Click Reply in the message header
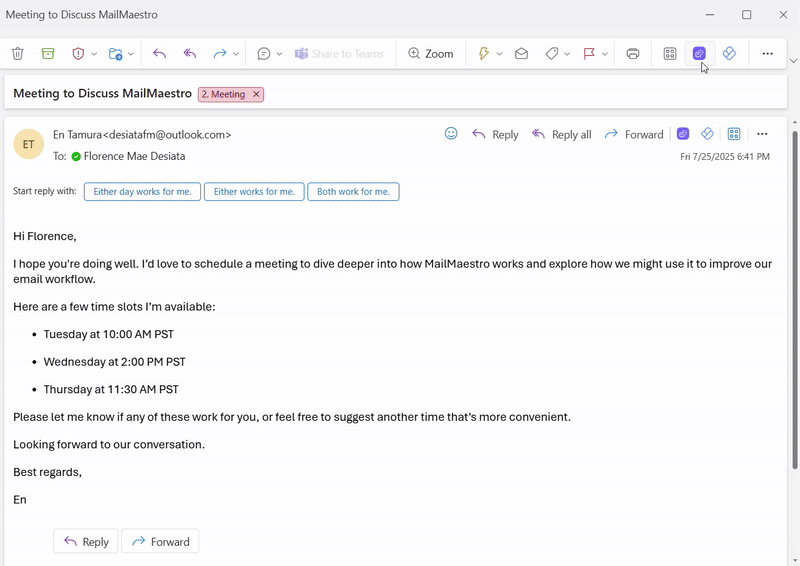 click(x=495, y=135)
